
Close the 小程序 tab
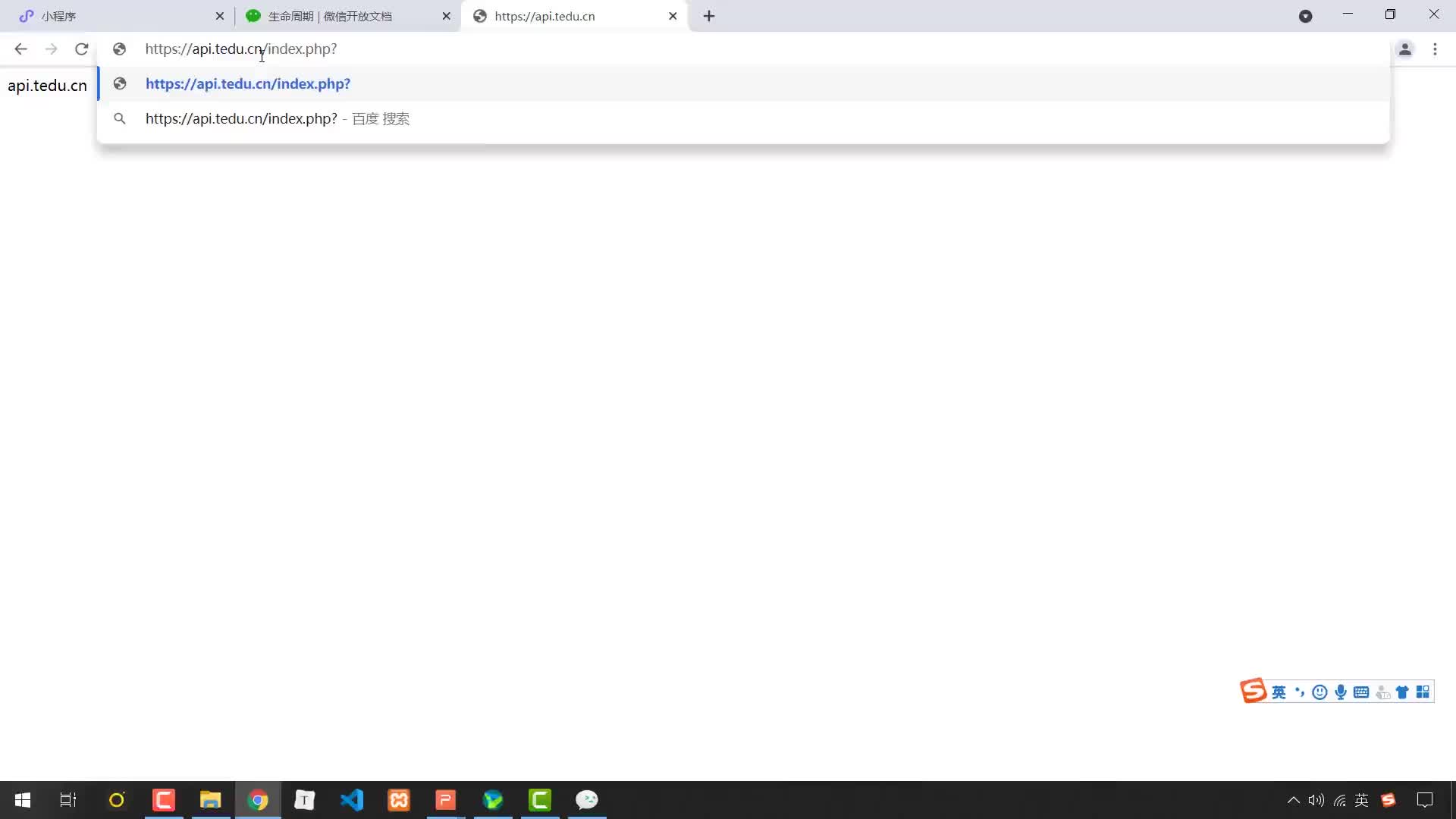point(220,16)
